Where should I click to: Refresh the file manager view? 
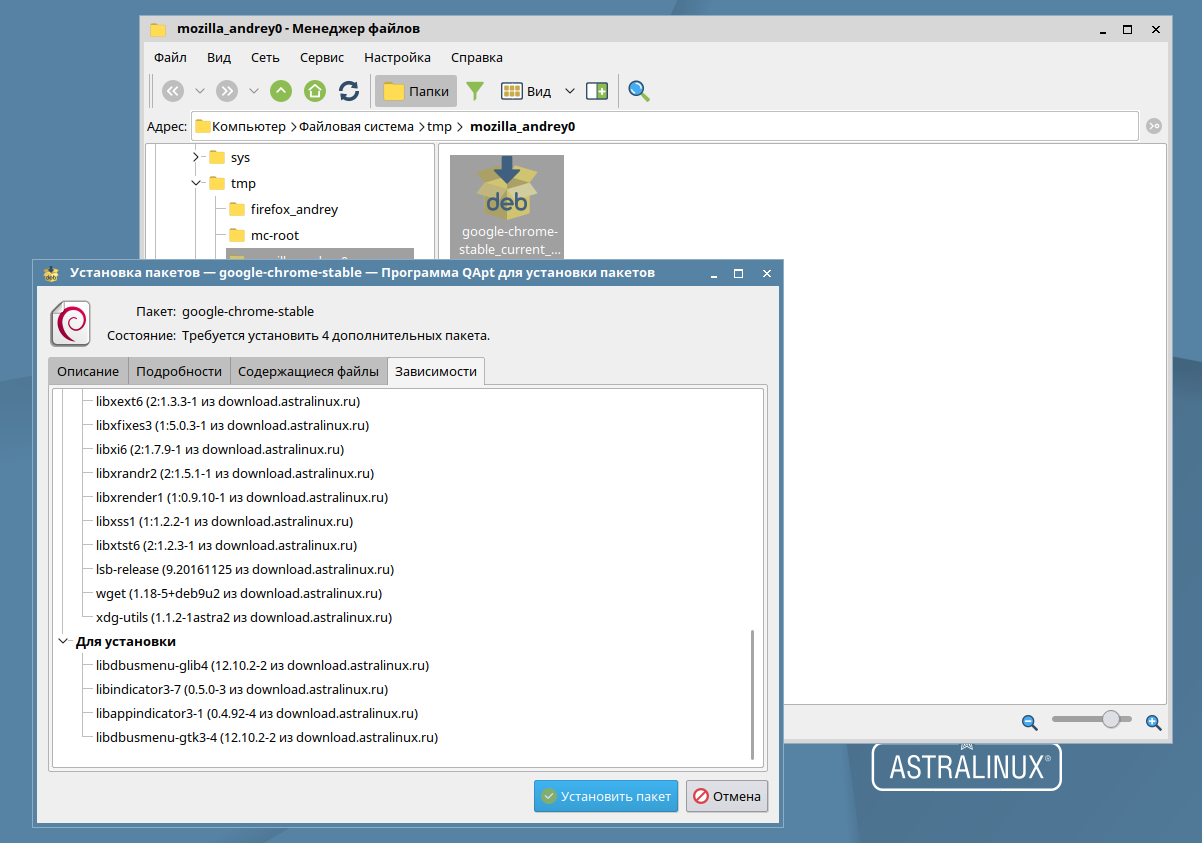point(349,91)
